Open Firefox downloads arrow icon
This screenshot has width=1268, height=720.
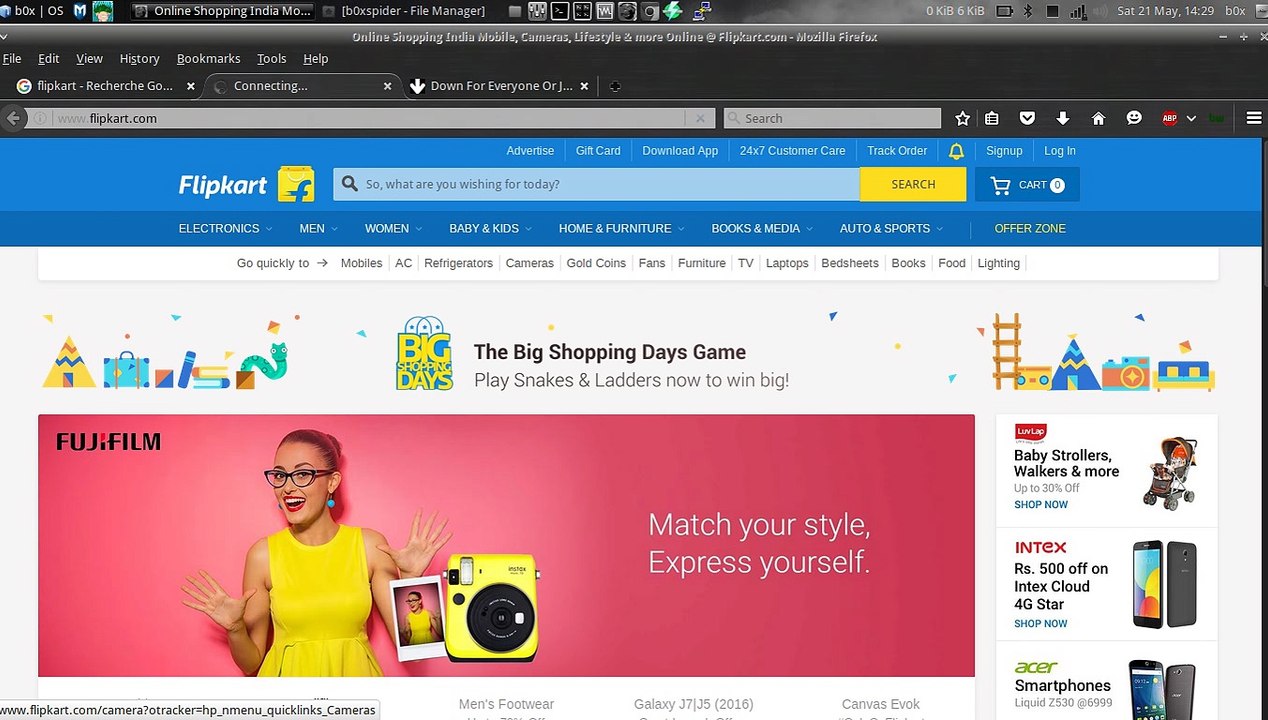pyautogui.click(x=1063, y=118)
